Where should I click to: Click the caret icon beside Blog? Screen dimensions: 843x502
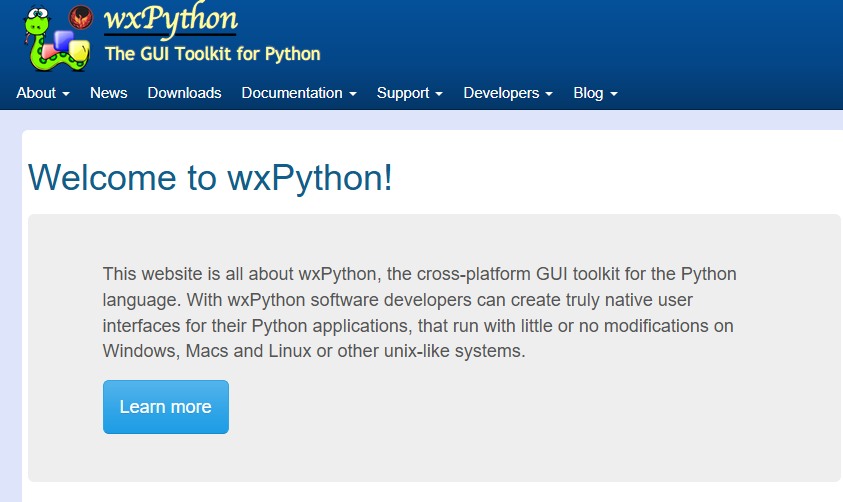tap(614, 94)
